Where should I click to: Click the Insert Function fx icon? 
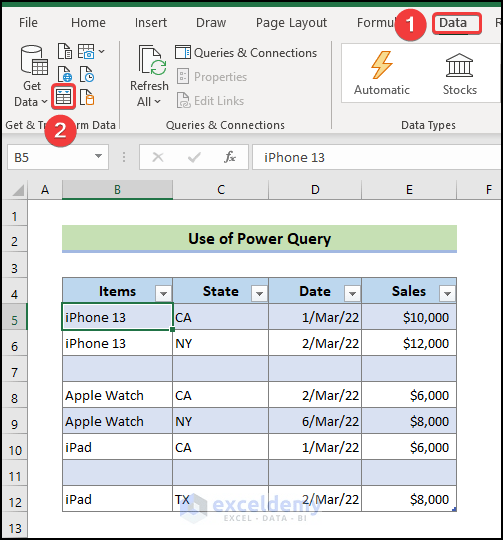click(x=230, y=157)
